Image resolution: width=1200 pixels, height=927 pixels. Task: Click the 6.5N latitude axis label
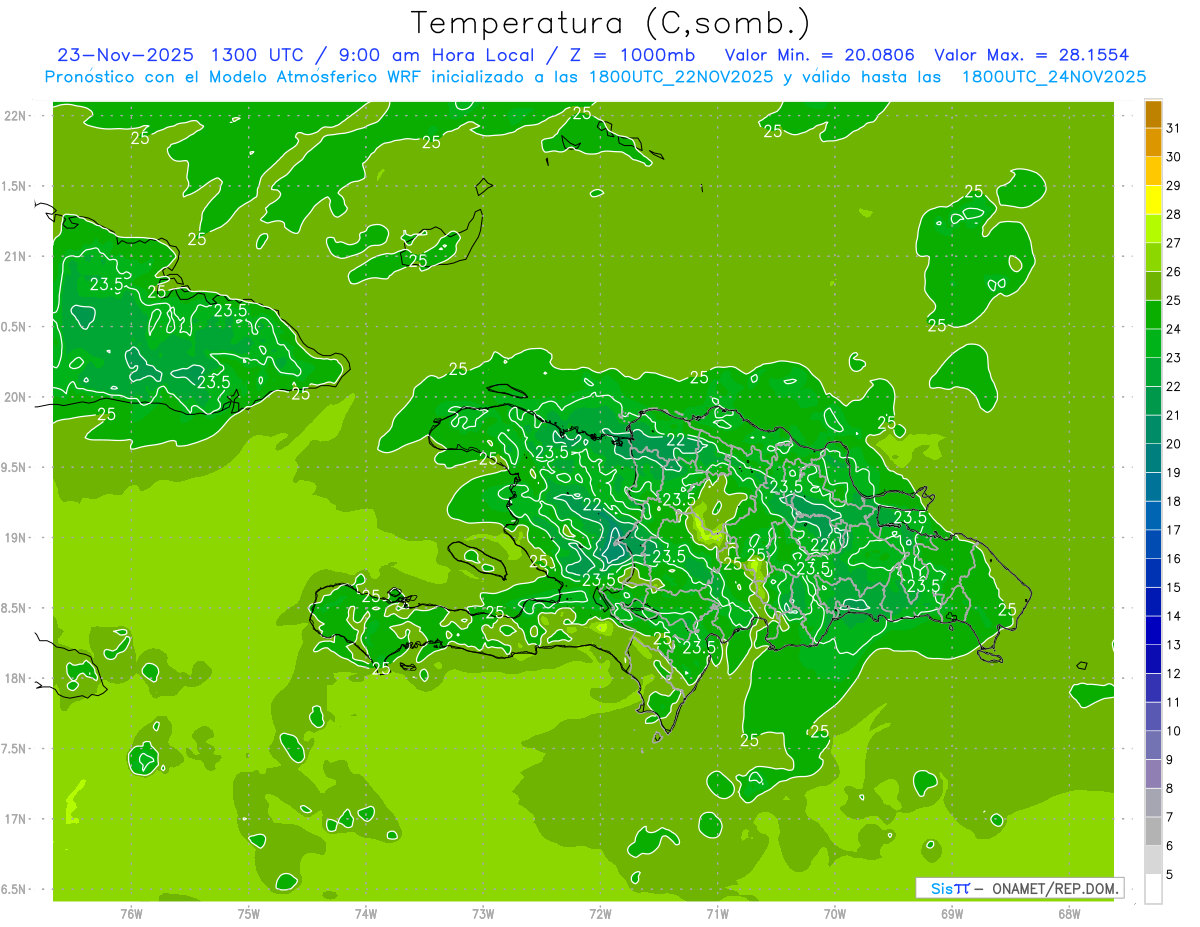click(15, 890)
